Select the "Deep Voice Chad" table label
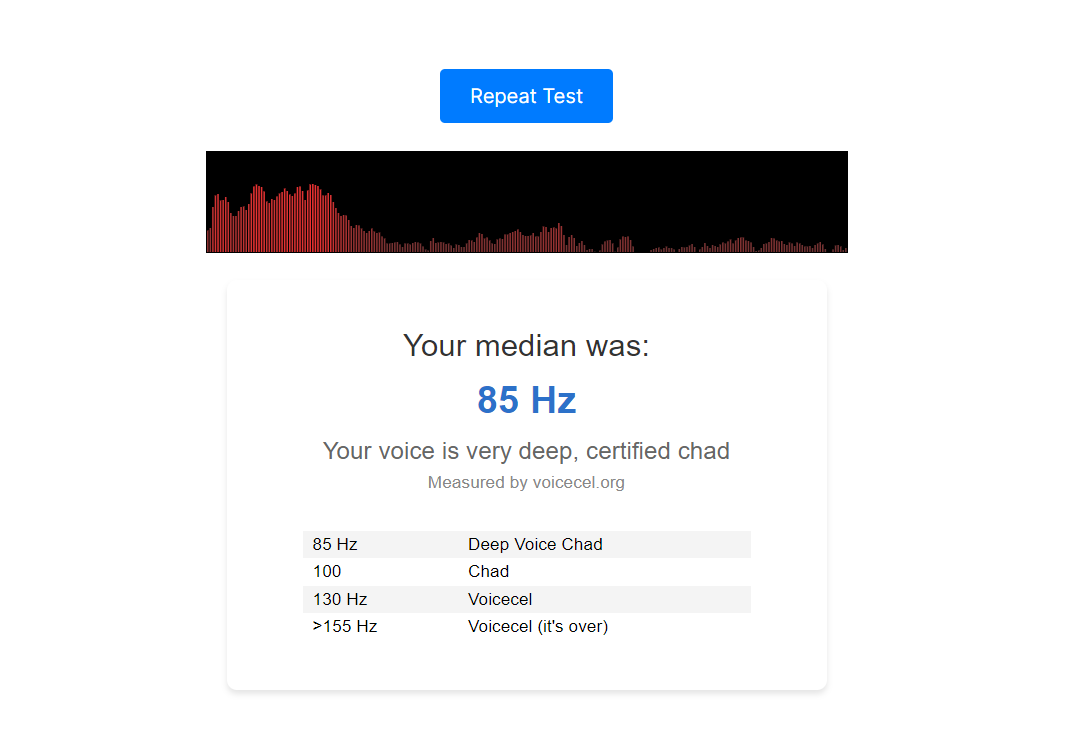The height and width of the screenshot is (756, 1089). (x=535, y=544)
